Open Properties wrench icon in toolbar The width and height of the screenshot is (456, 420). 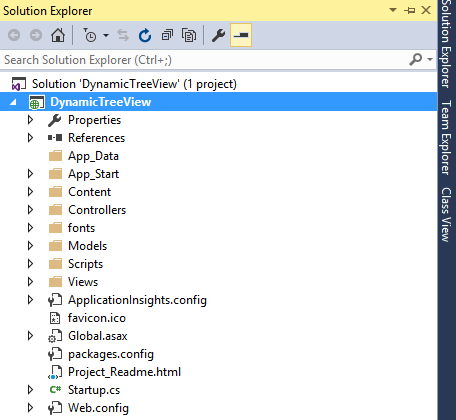219,35
